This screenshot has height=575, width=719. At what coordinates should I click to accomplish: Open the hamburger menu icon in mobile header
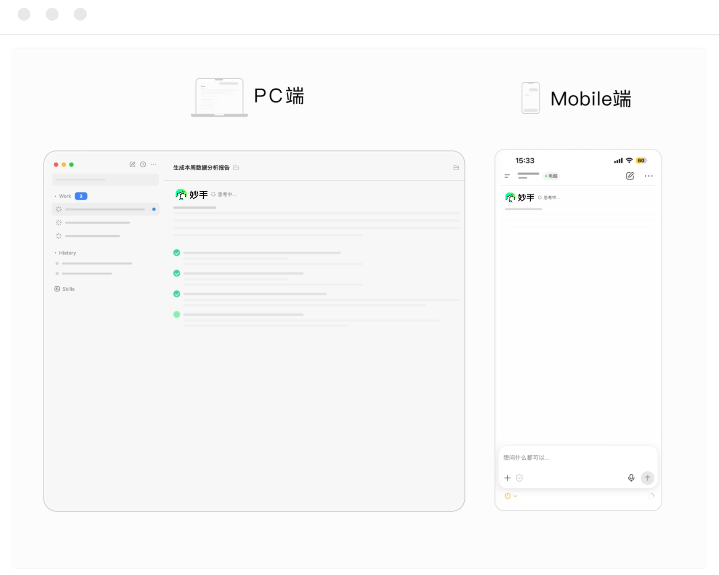coord(507,176)
